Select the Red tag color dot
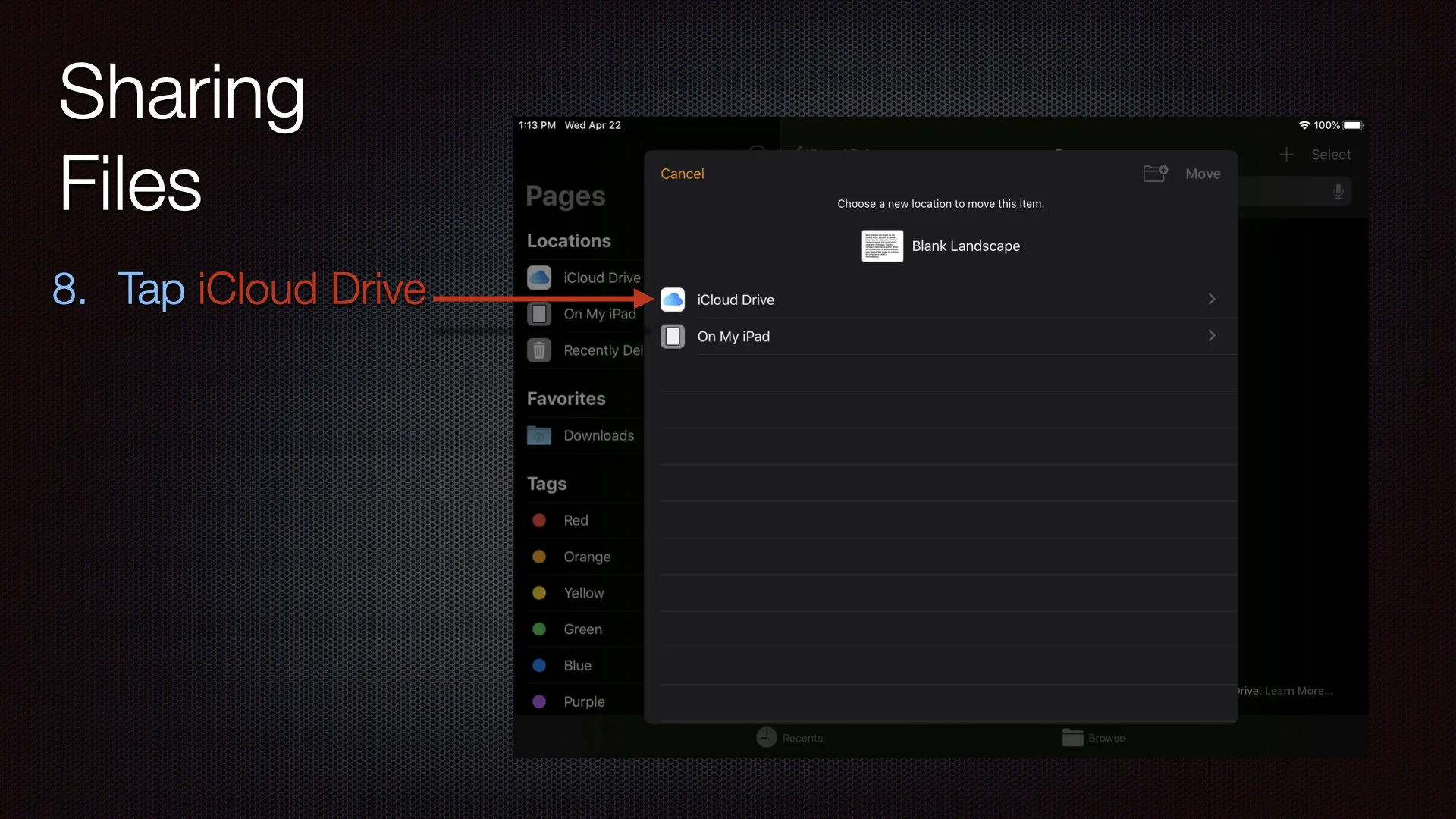The height and width of the screenshot is (819, 1456). pos(539,520)
